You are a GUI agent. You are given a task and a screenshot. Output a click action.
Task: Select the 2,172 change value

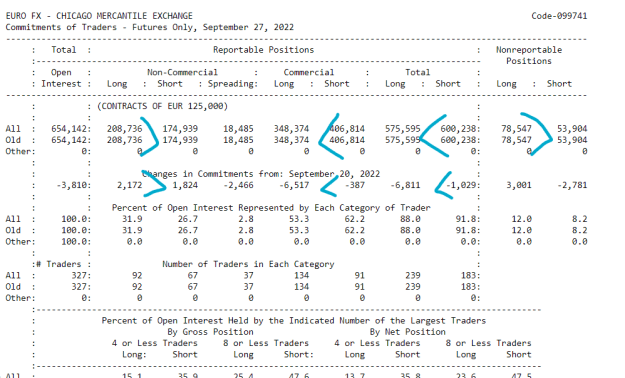coord(130,185)
